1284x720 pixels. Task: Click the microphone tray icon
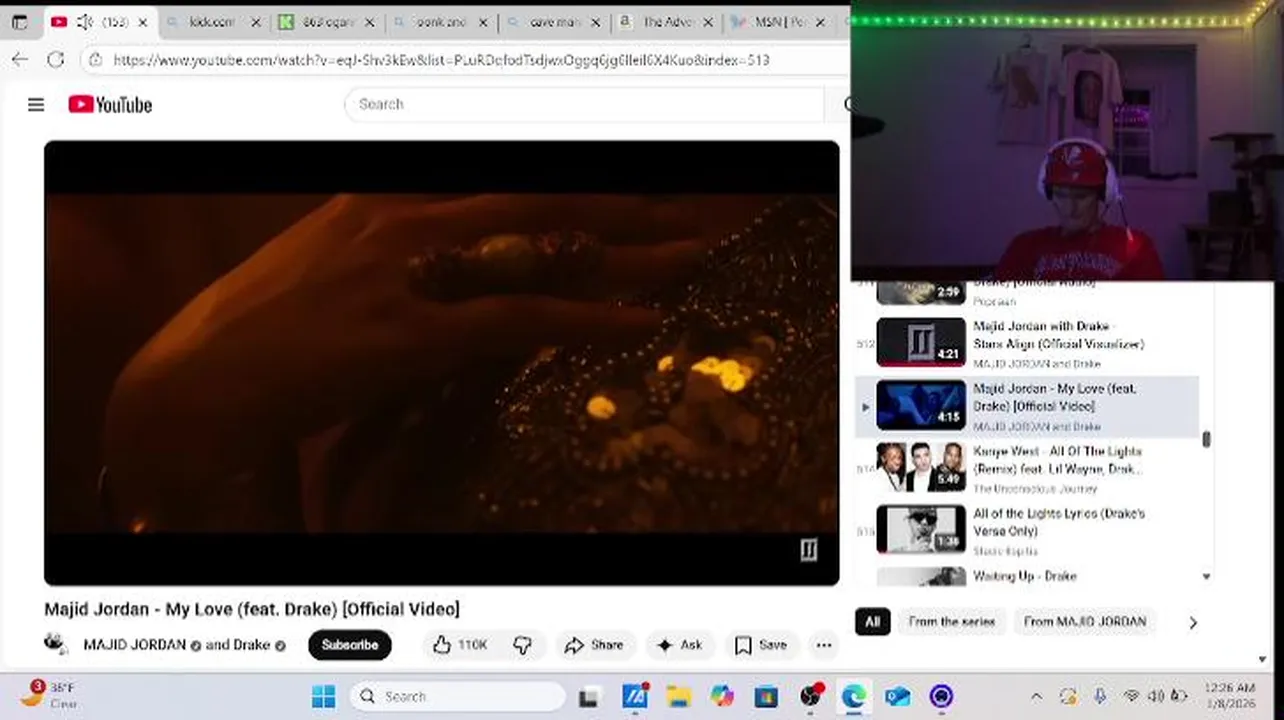(x=1099, y=696)
